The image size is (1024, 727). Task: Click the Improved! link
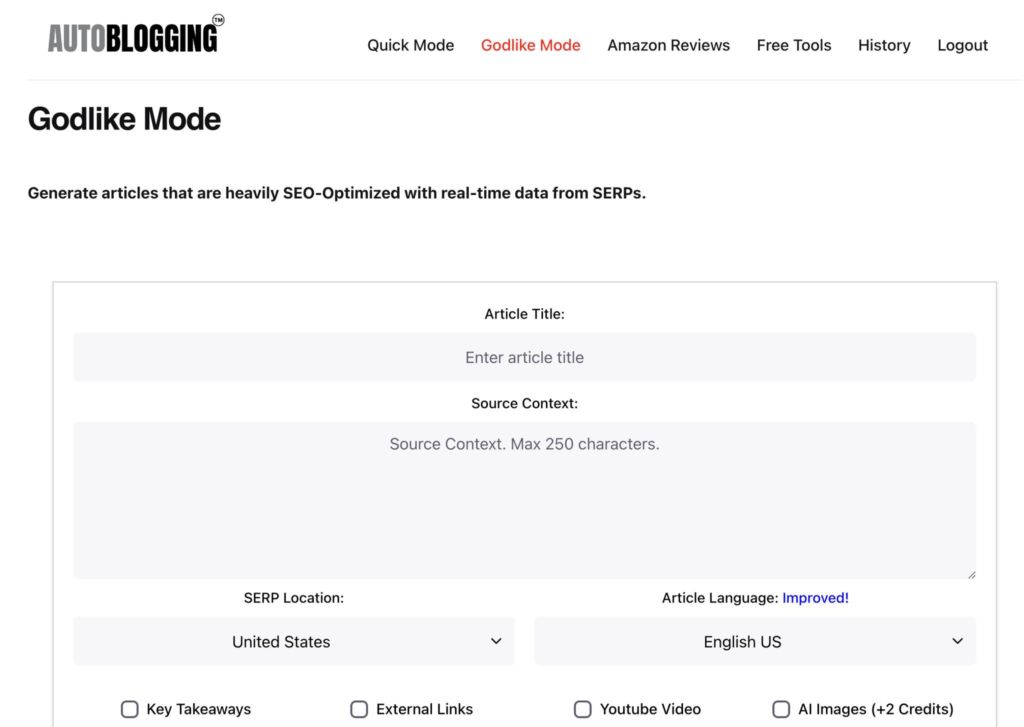tap(816, 597)
